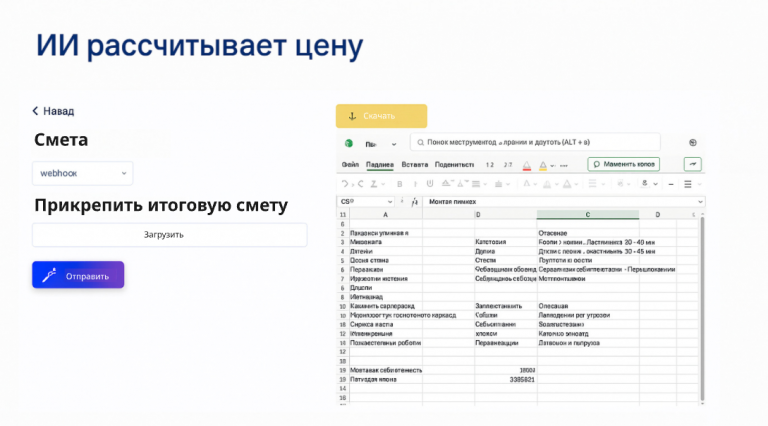Click the Bold formatting icon in ribbon
Screen dimensions: 768x426
click(x=400, y=184)
